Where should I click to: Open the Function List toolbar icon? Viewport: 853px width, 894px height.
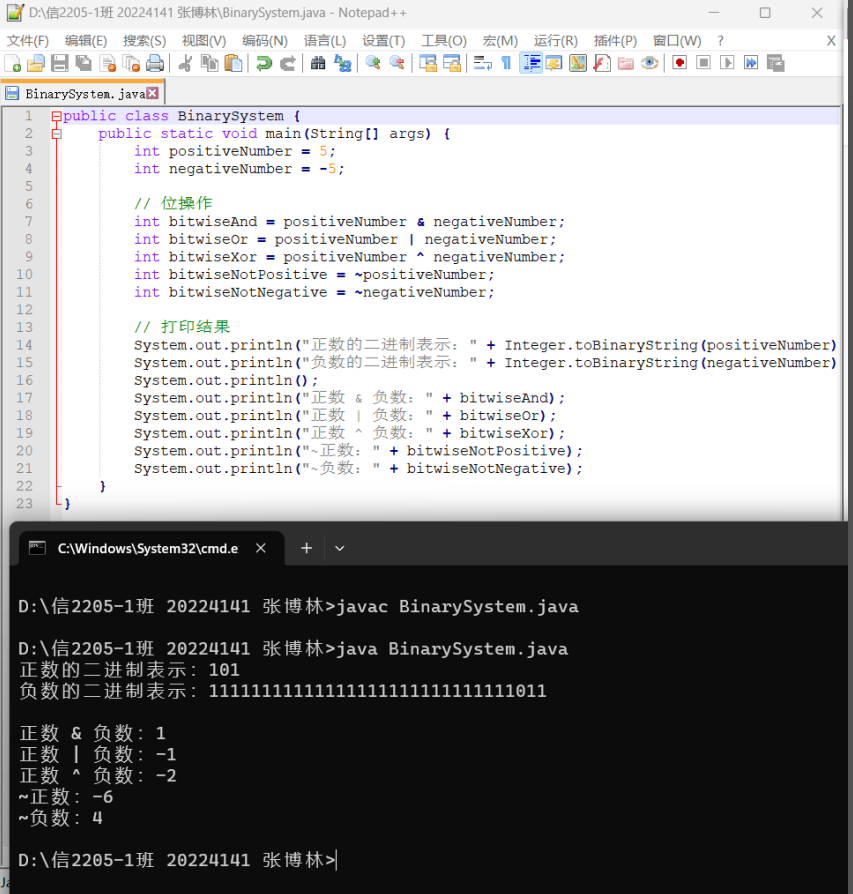[602, 63]
